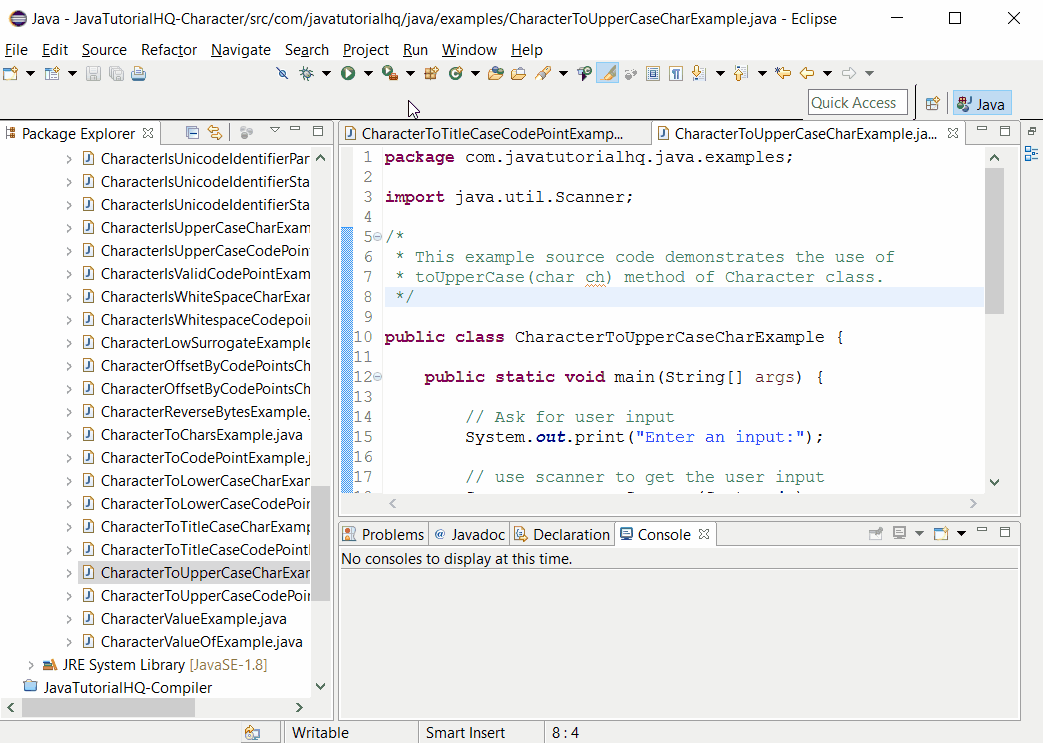Open the Debug tool on the toolbar

pos(307,73)
